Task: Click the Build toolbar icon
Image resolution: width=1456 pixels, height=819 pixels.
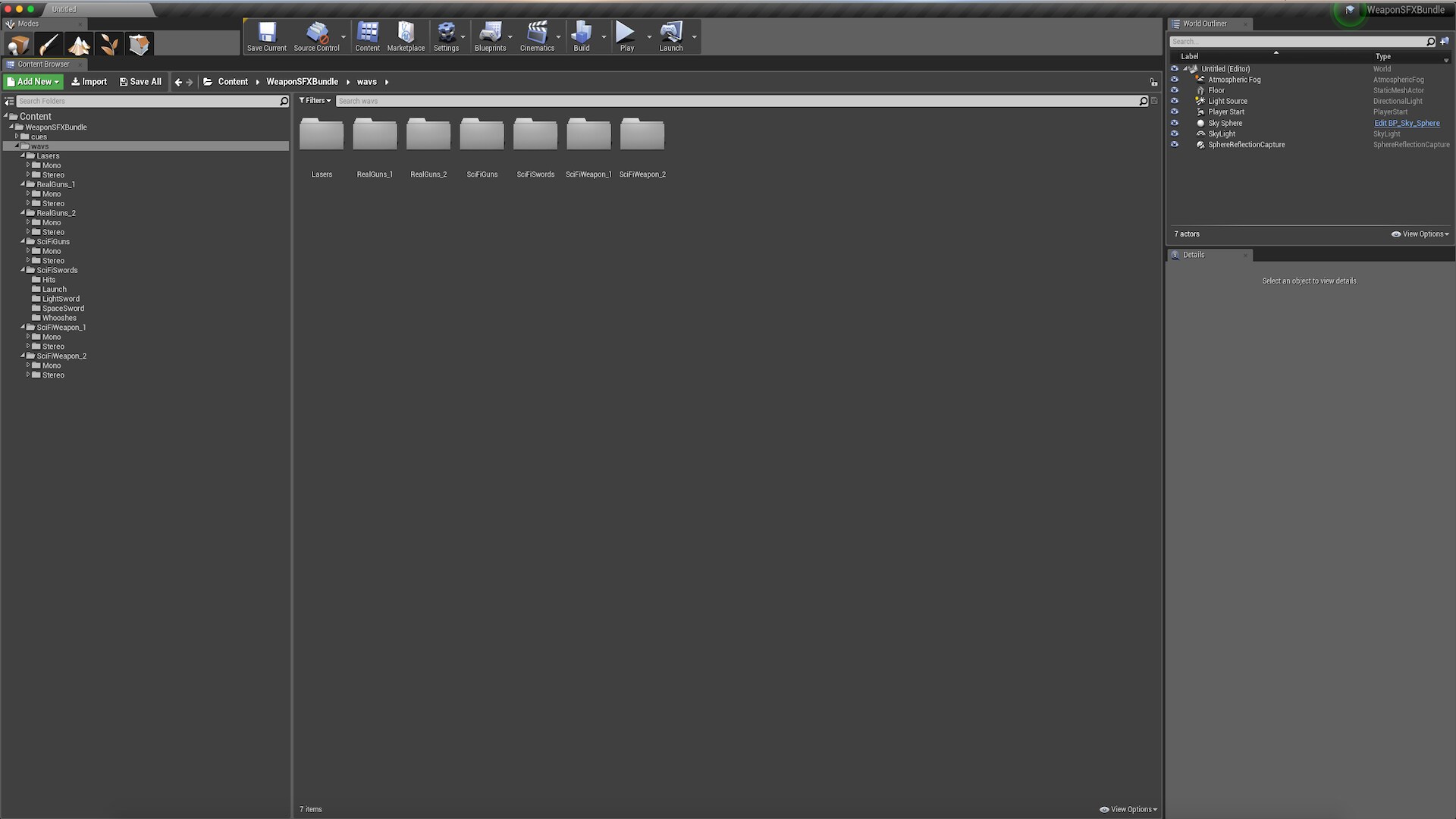Action: [581, 36]
